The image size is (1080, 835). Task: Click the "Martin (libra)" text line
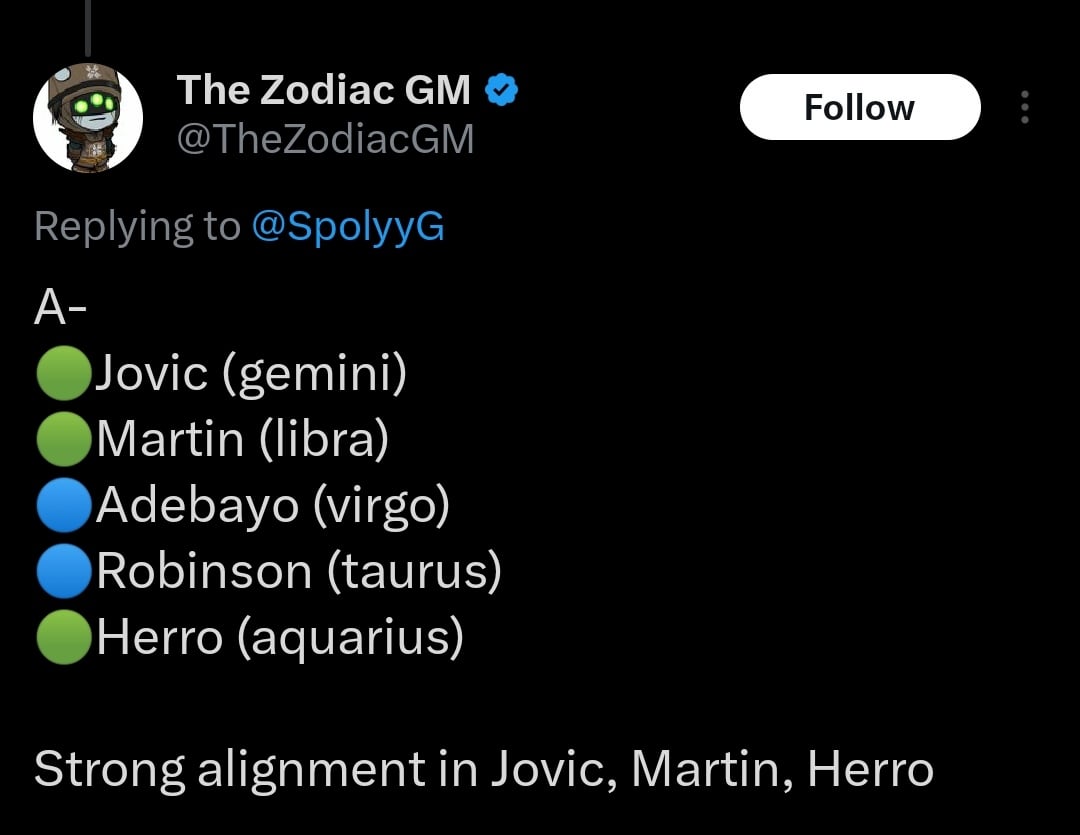(242, 440)
